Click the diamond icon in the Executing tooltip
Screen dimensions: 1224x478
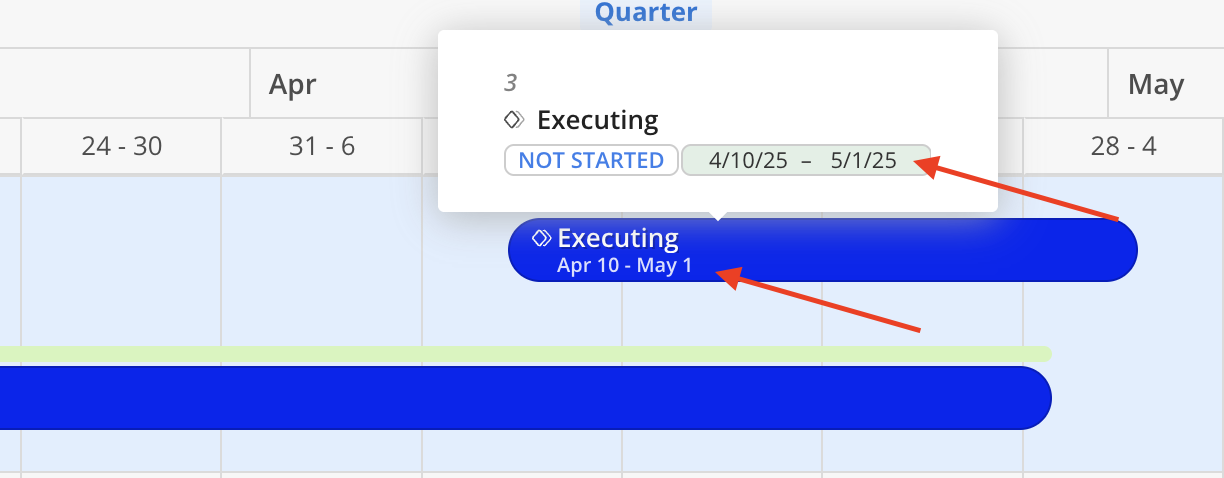coord(514,120)
